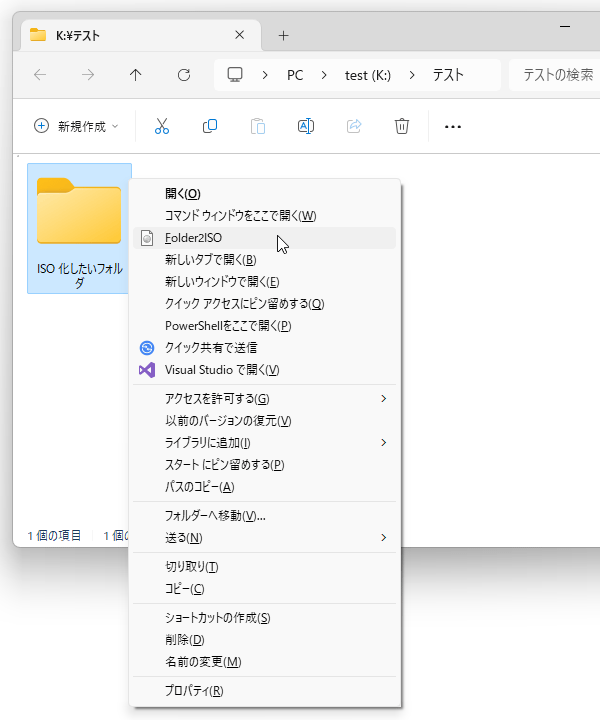
Task: Choose クイック アクセスにピン留めする(Q)
Action: 264,304
